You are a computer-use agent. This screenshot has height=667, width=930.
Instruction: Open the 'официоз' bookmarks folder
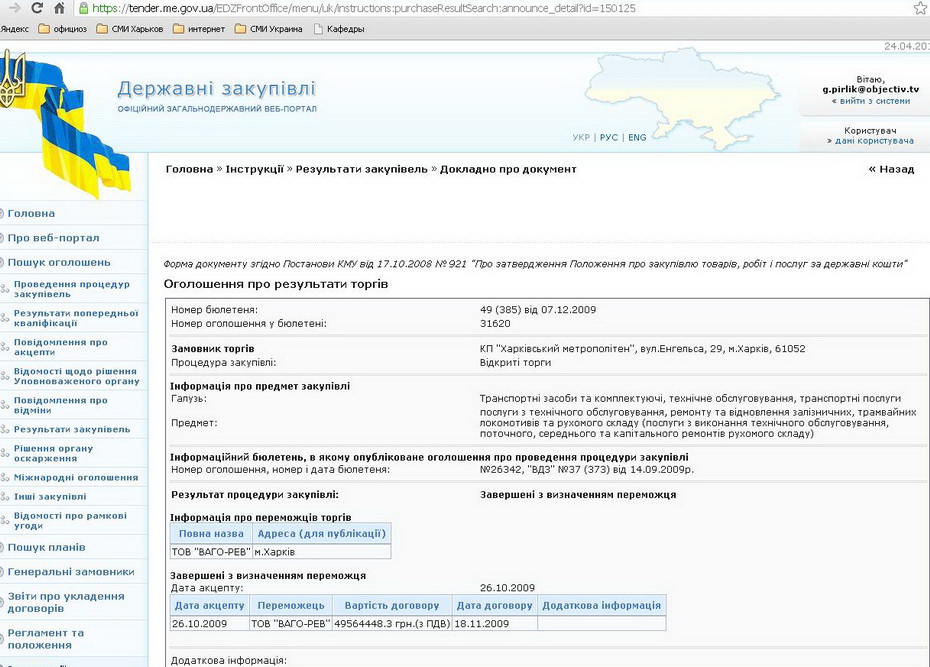62,29
